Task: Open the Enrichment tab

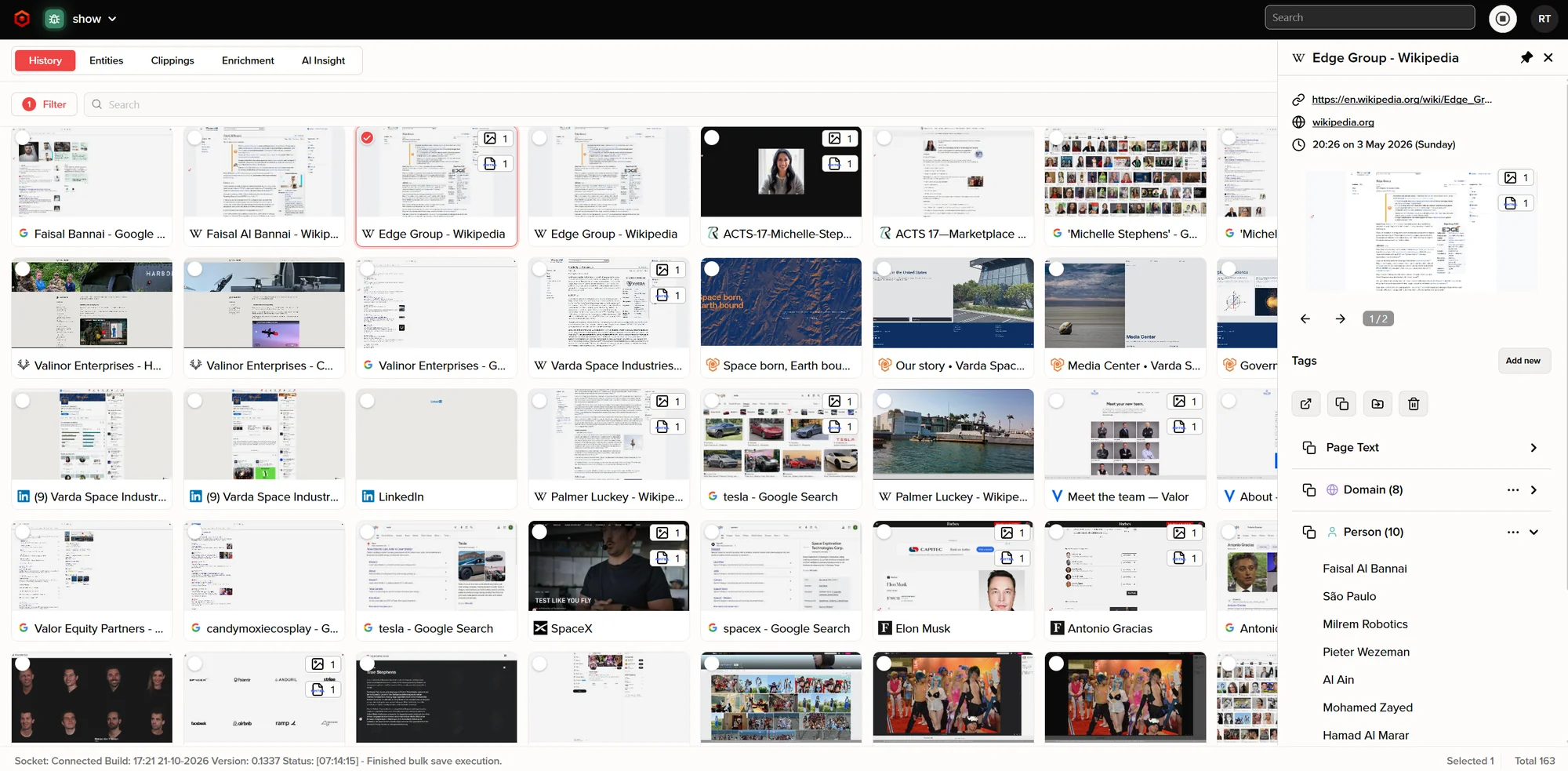Action: click(x=248, y=60)
